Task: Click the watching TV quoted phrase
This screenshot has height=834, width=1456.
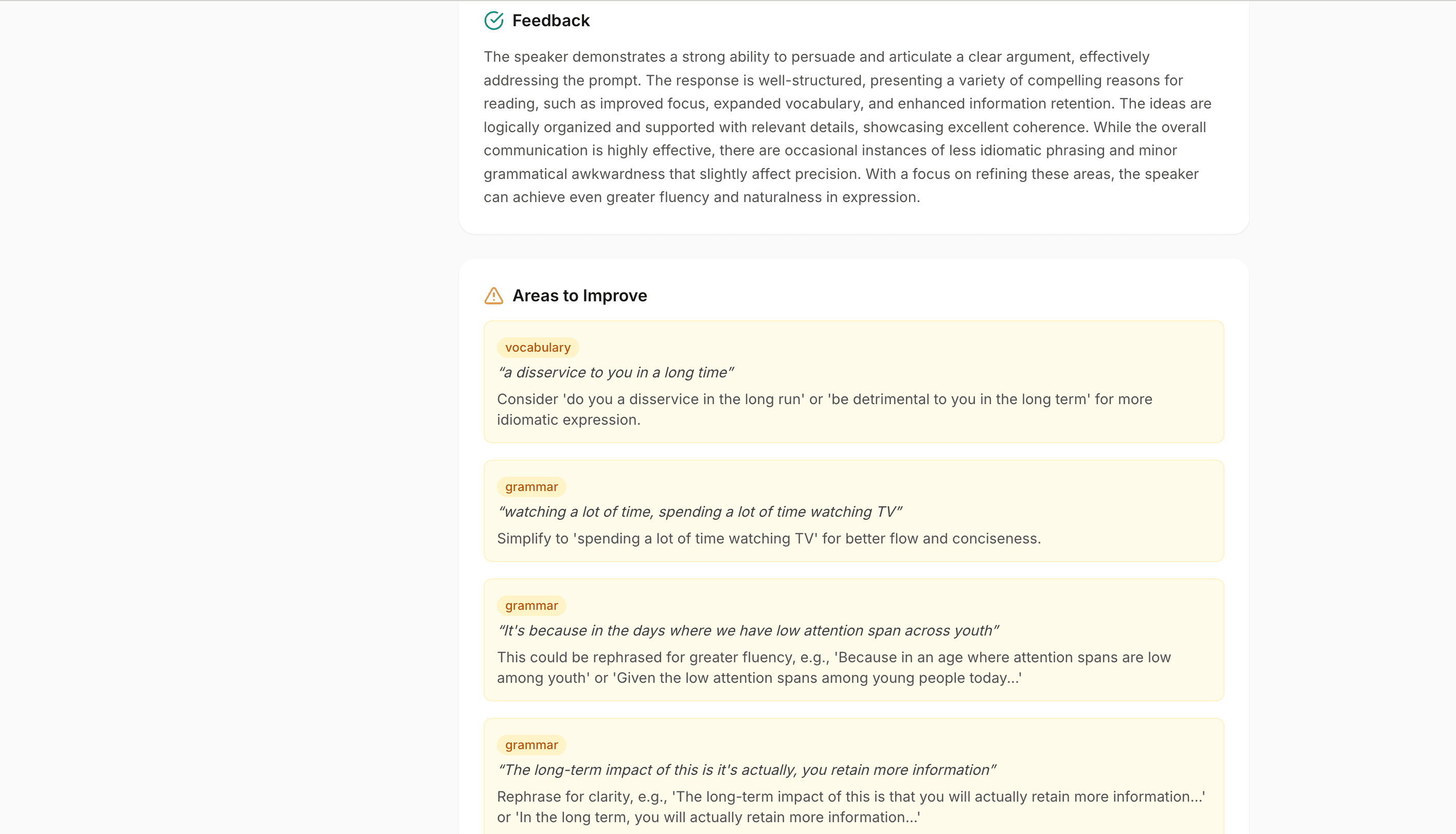Action: coord(700,512)
